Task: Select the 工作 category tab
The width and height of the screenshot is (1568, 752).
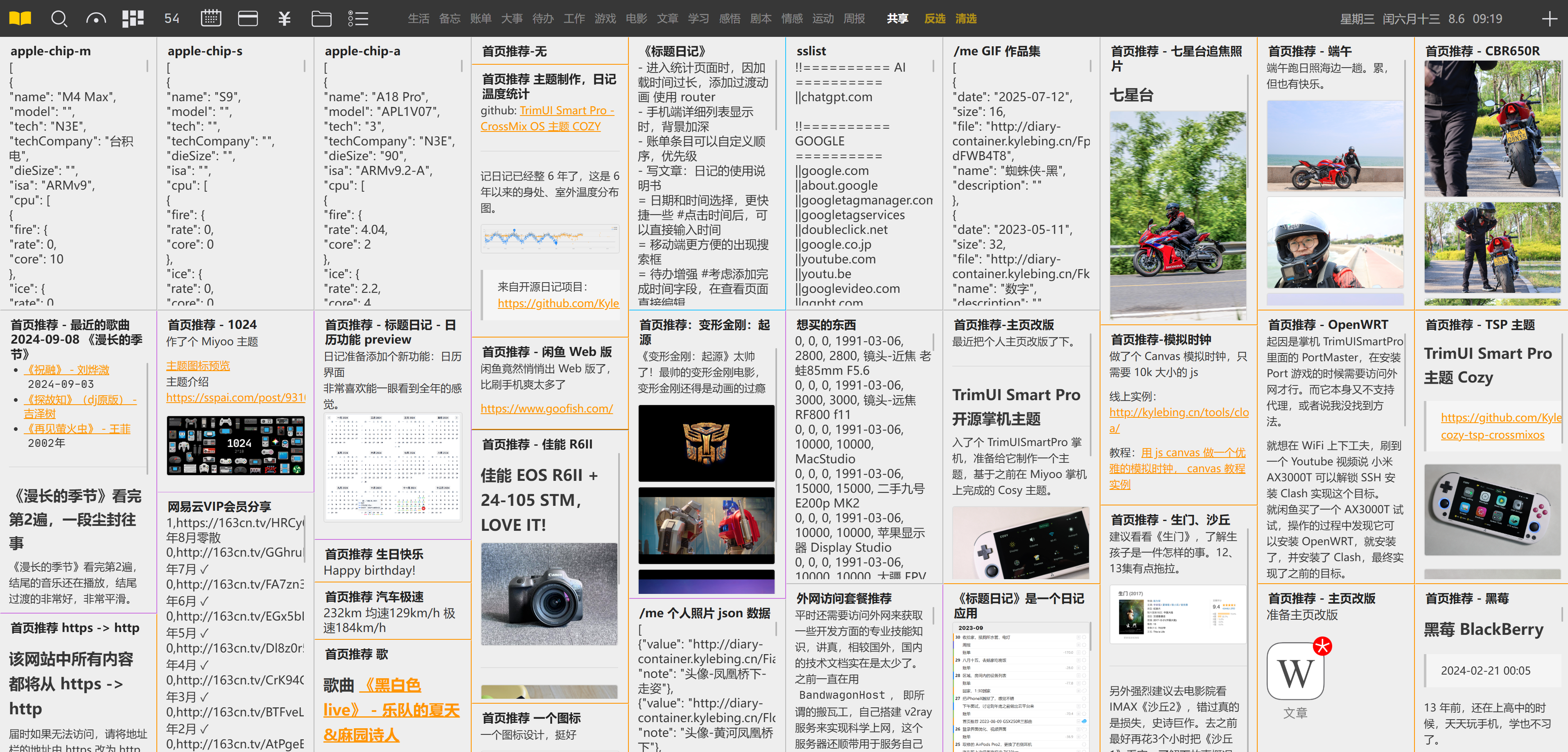Action: click(x=574, y=18)
